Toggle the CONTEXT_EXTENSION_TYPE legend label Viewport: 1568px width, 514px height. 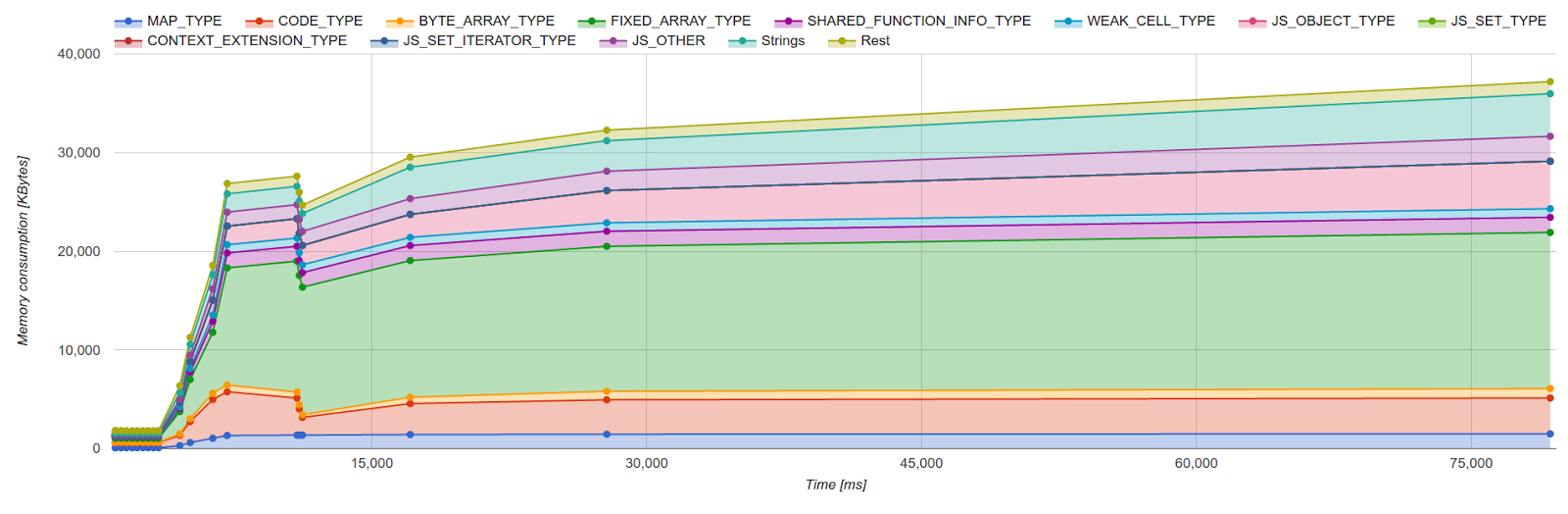pyautogui.click(x=247, y=40)
